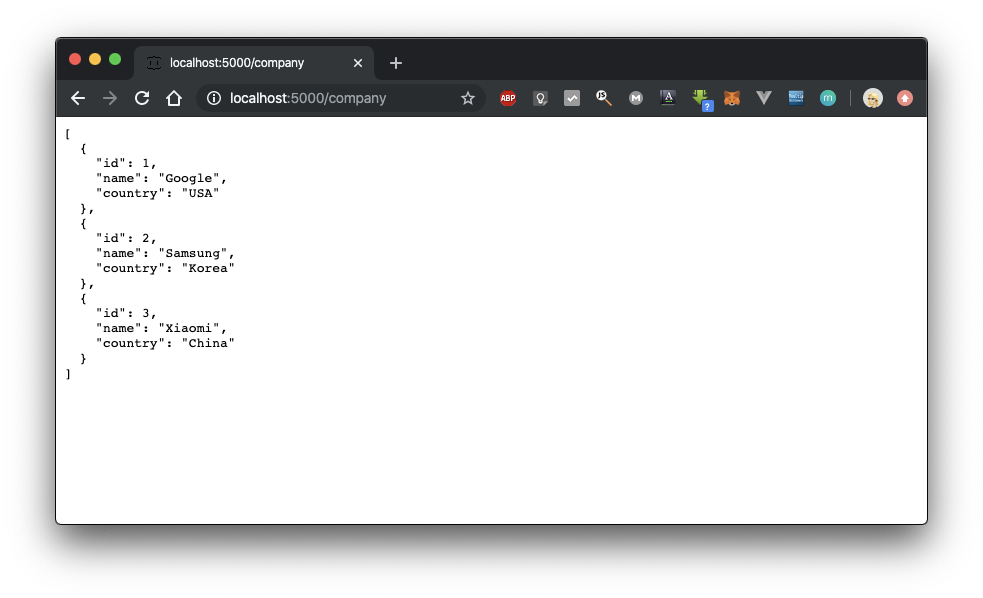Click the "id": 3 line

126,313
